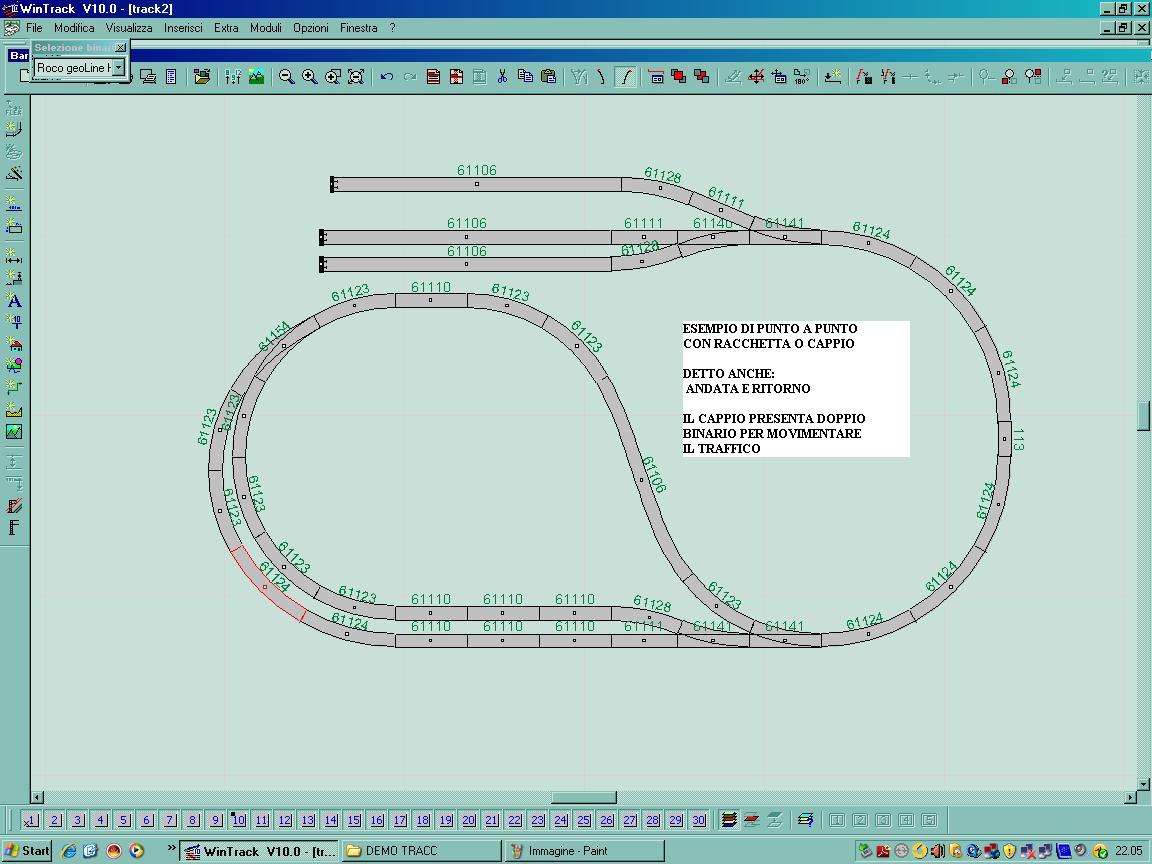Click the red document list icon
1152x864 pixels.
(433, 76)
